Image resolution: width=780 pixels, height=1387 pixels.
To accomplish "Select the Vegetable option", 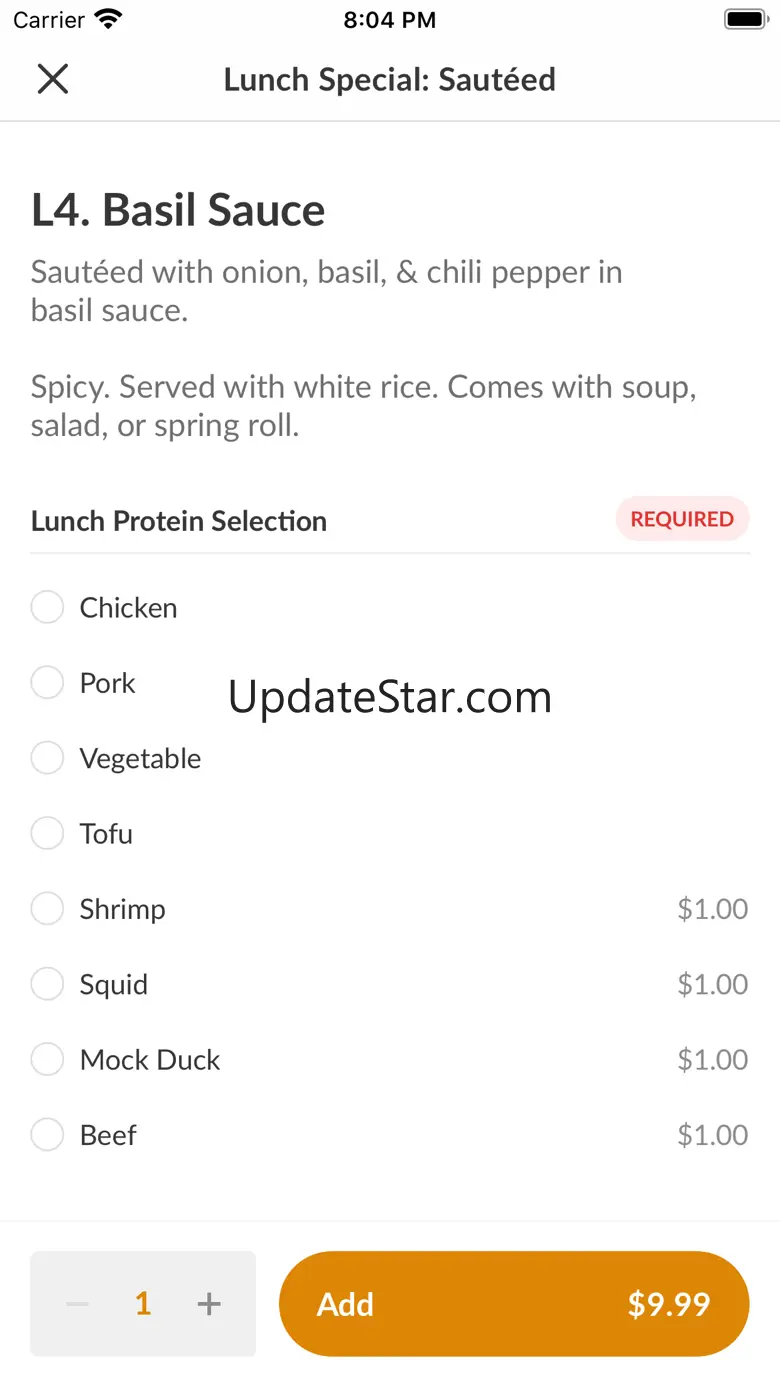I will 47,758.
